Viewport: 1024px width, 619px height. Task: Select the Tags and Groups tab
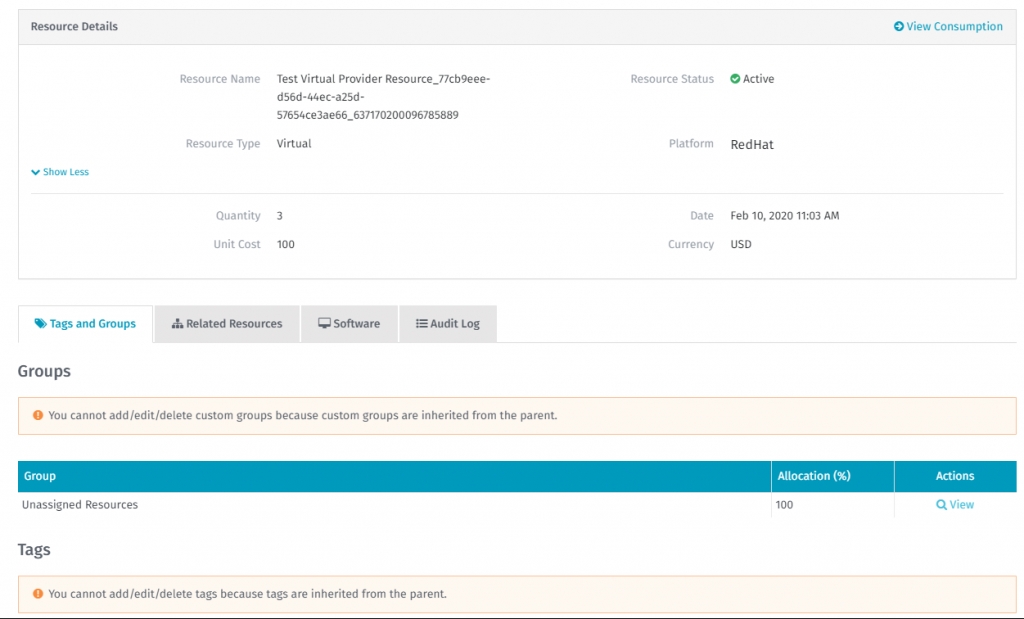pos(85,324)
